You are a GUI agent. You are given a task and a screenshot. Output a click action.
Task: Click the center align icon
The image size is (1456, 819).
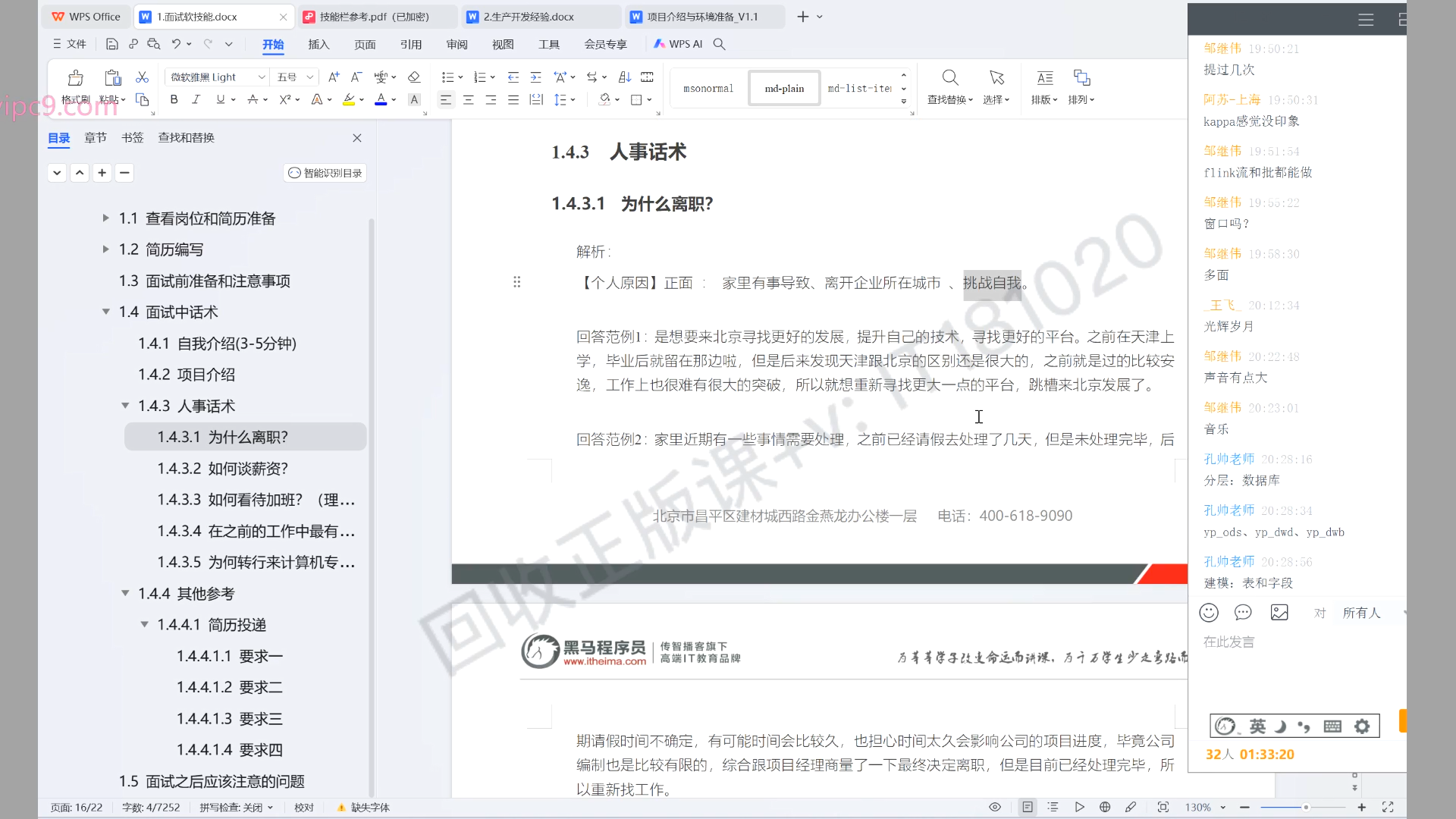(468, 99)
